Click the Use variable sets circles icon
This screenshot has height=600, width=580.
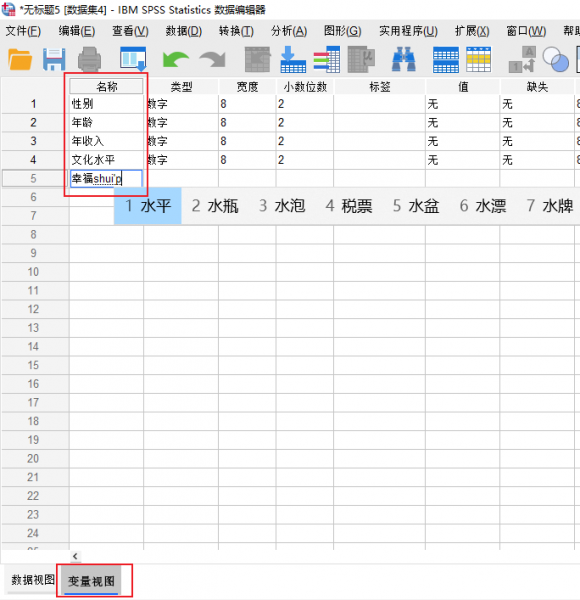click(x=556, y=60)
